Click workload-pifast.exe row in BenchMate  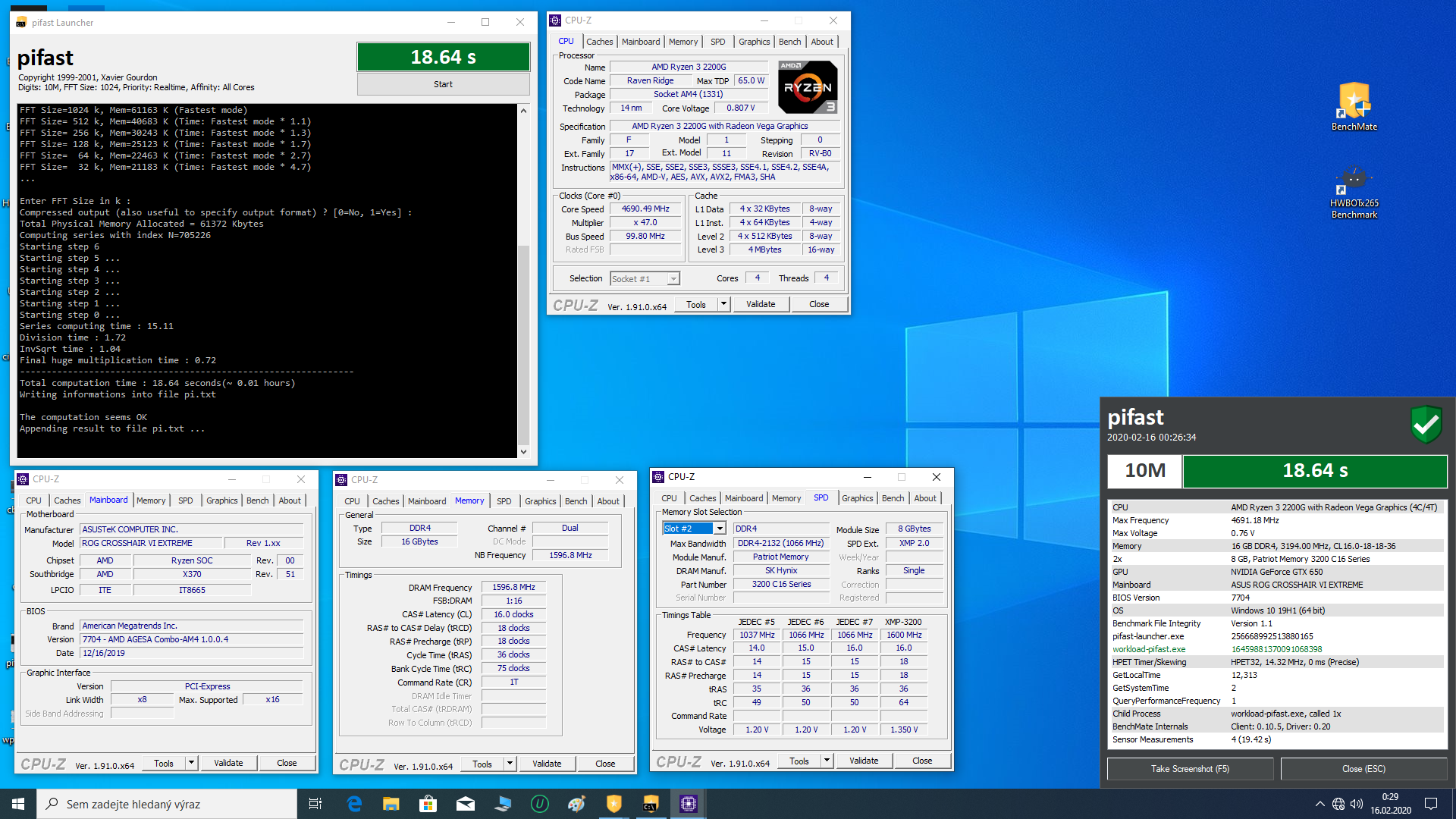1277,649
